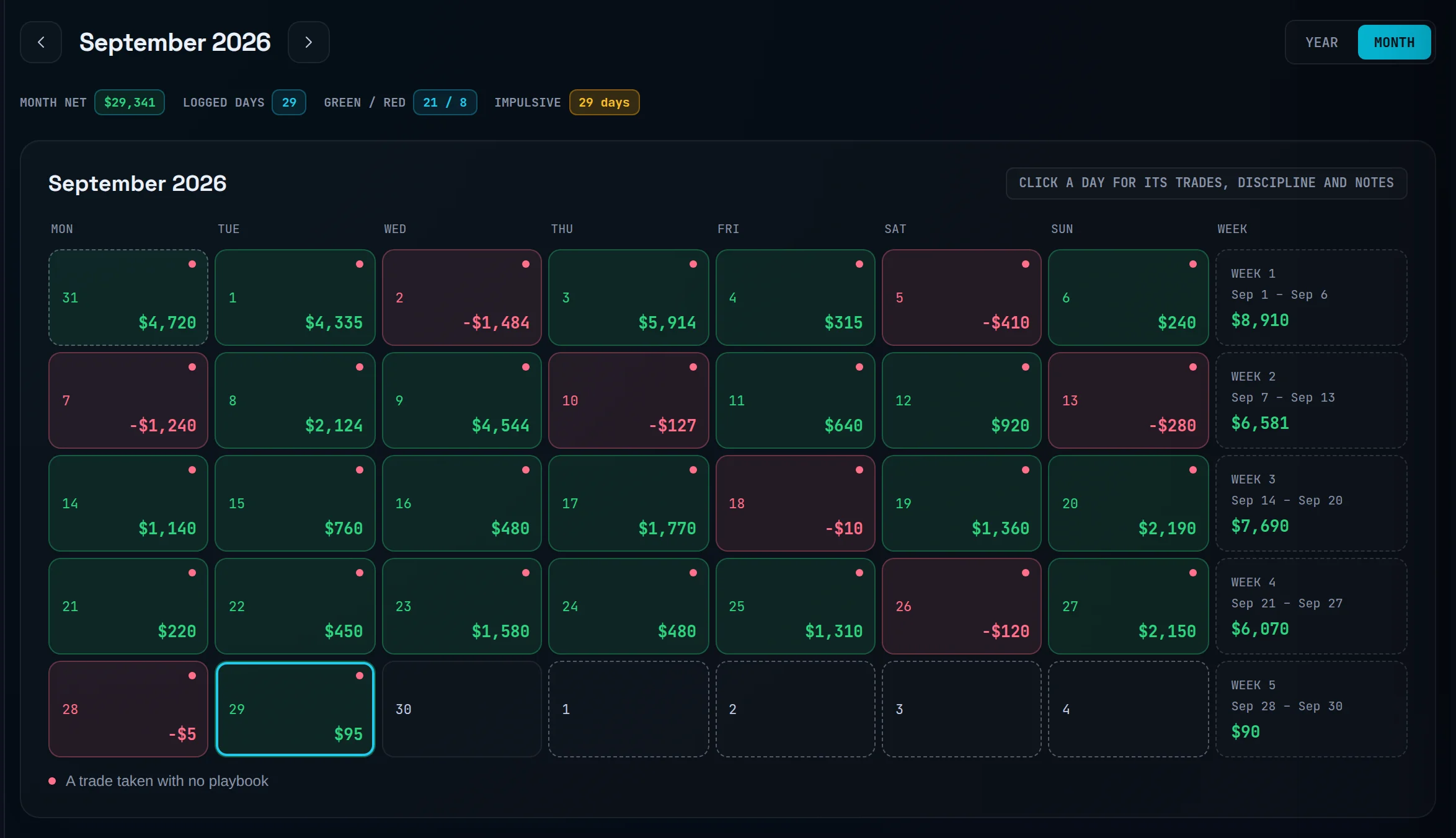Click the 21 / 8 green/red badge
The image size is (1456, 838).
pyautogui.click(x=445, y=102)
